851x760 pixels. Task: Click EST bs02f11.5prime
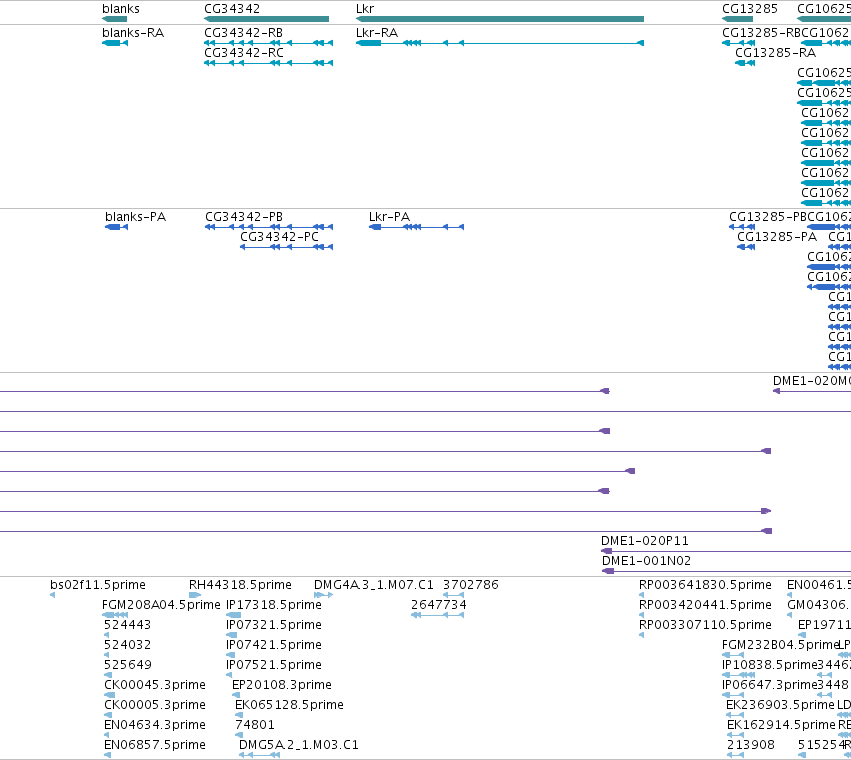click(53, 595)
